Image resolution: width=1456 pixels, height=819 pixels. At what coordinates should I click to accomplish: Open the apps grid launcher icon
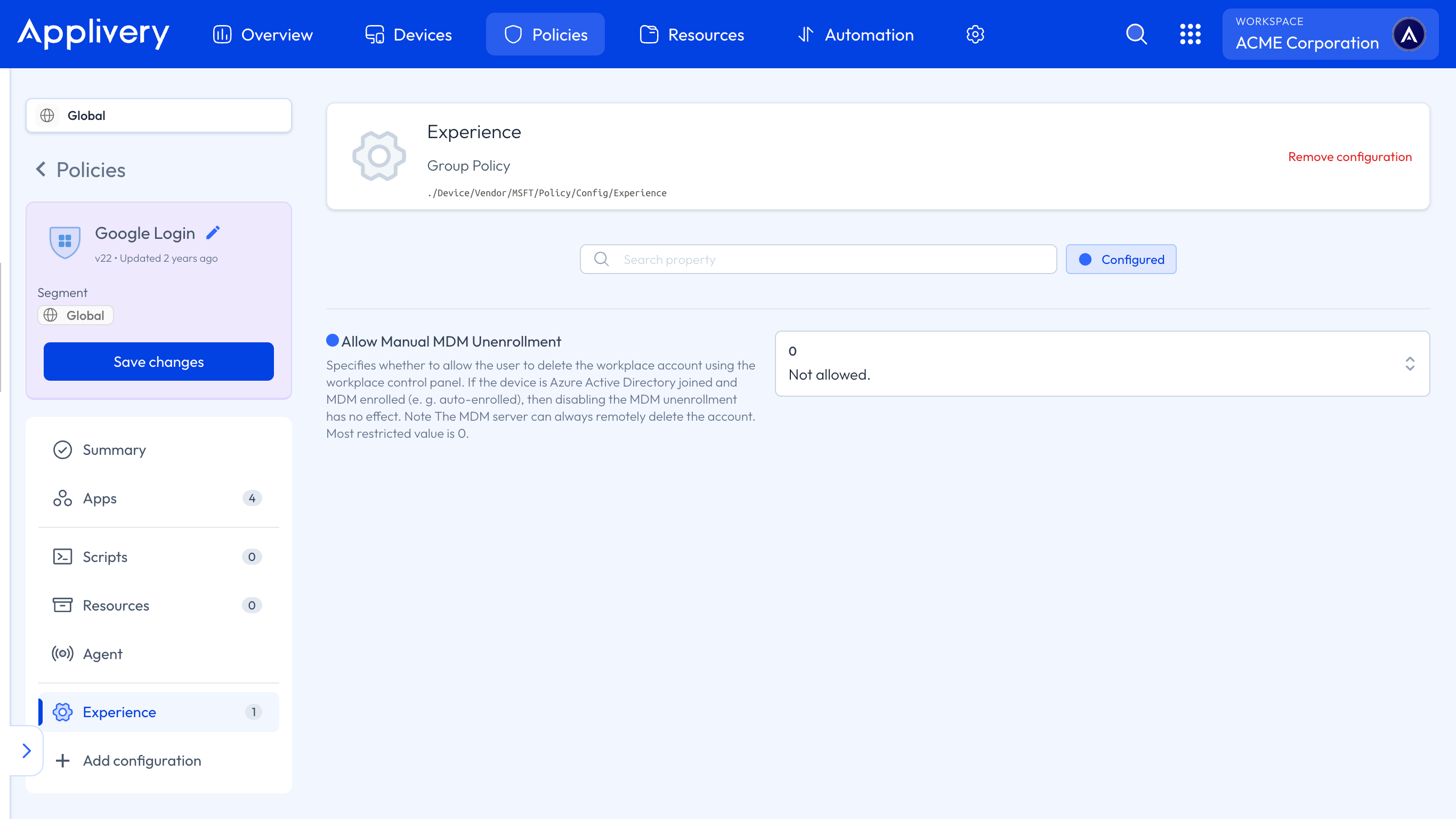pyautogui.click(x=1190, y=35)
